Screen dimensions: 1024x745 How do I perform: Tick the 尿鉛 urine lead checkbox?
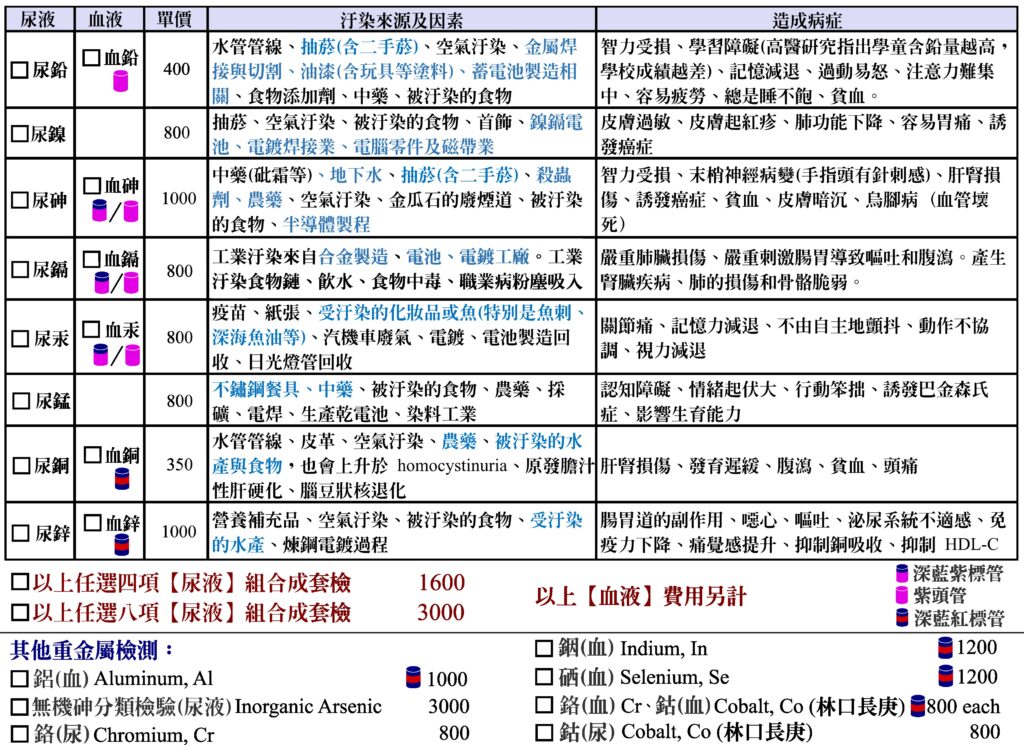(20, 70)
